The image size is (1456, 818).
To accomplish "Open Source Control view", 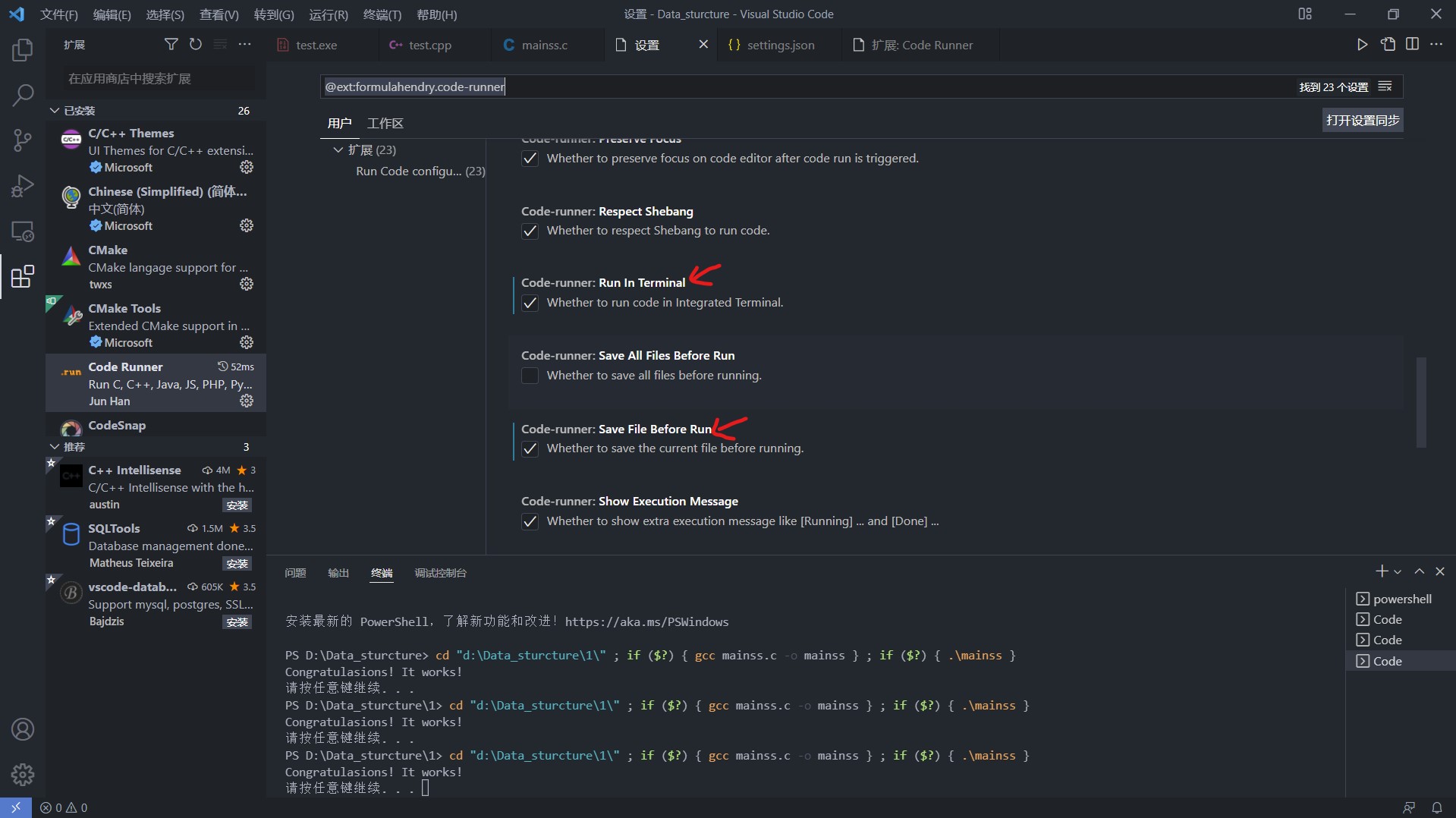I will tap(23, 140).
